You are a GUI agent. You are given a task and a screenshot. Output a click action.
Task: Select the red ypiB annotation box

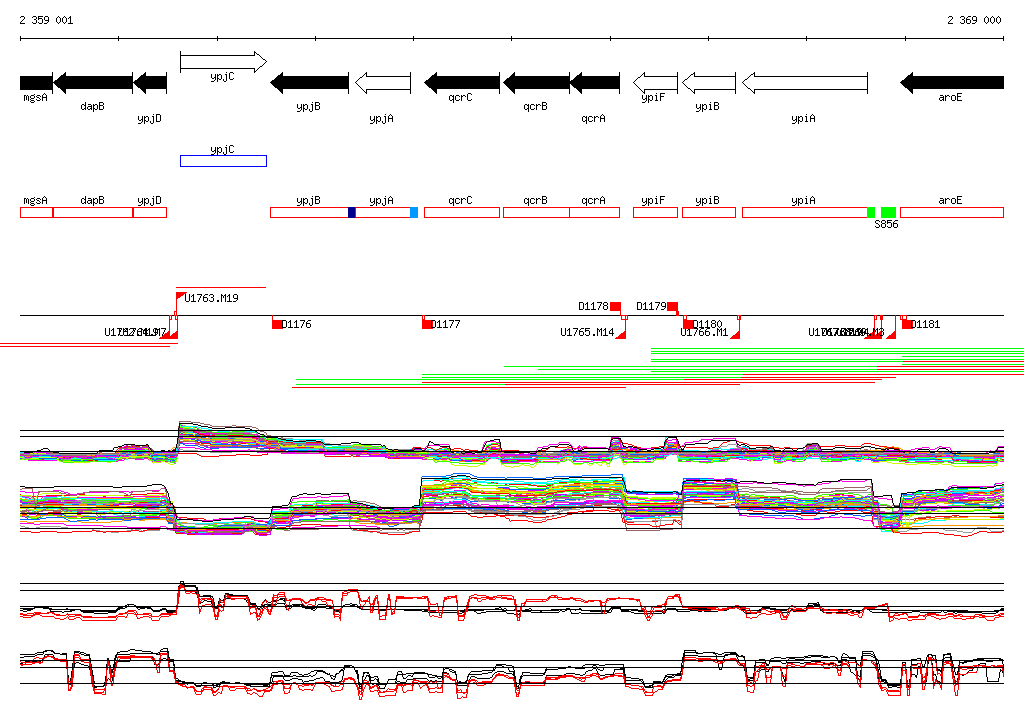[x=709, y=212]
